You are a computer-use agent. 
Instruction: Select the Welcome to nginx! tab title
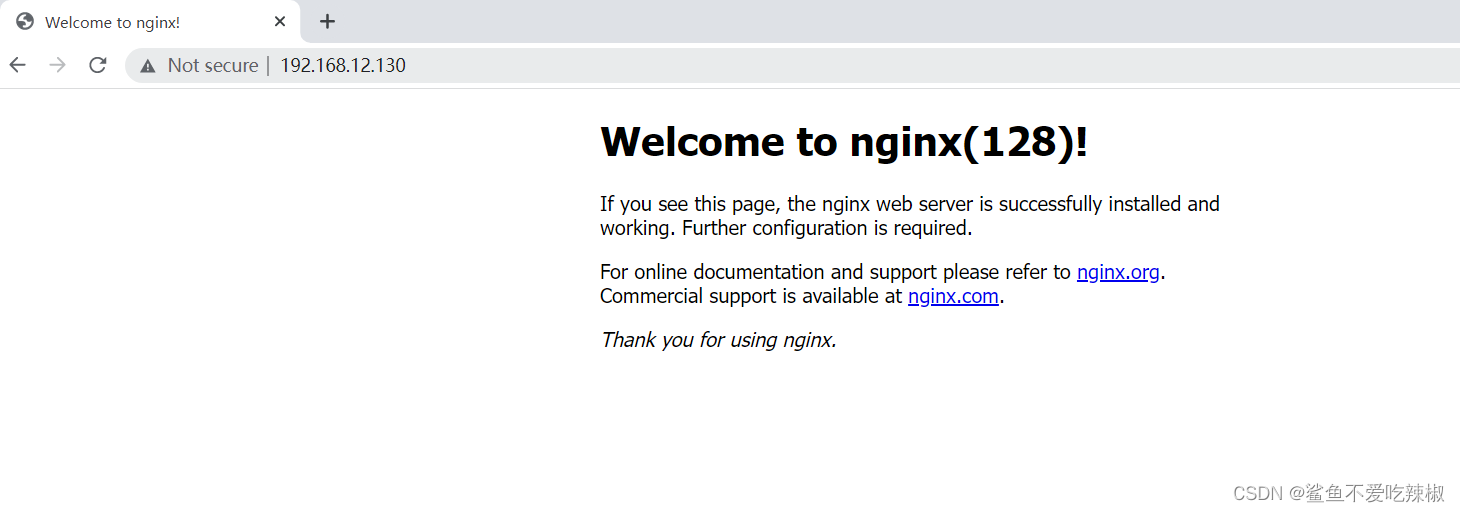112,22
